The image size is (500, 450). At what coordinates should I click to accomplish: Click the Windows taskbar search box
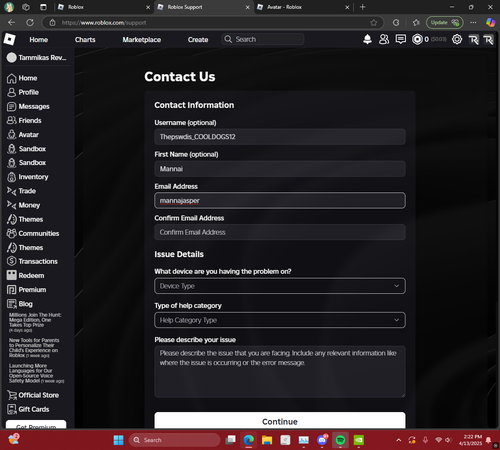tap(175, 440)
